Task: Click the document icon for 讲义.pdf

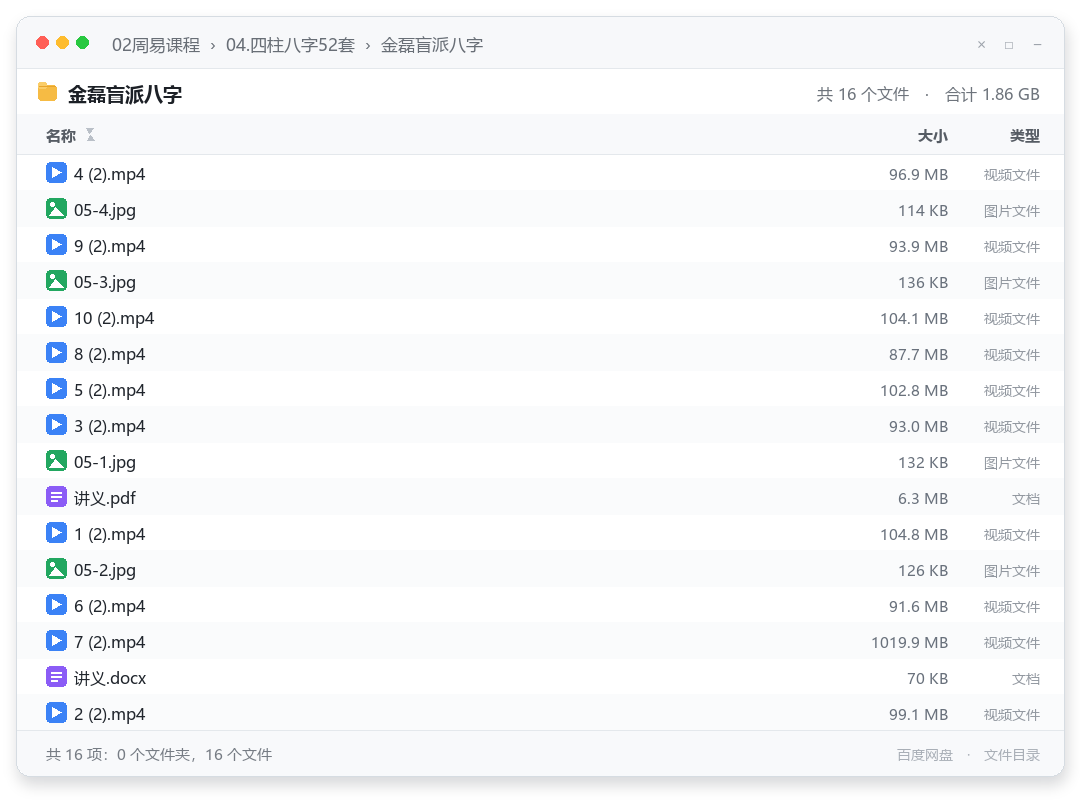Action: pyautogui.click(x=56, y=497)
